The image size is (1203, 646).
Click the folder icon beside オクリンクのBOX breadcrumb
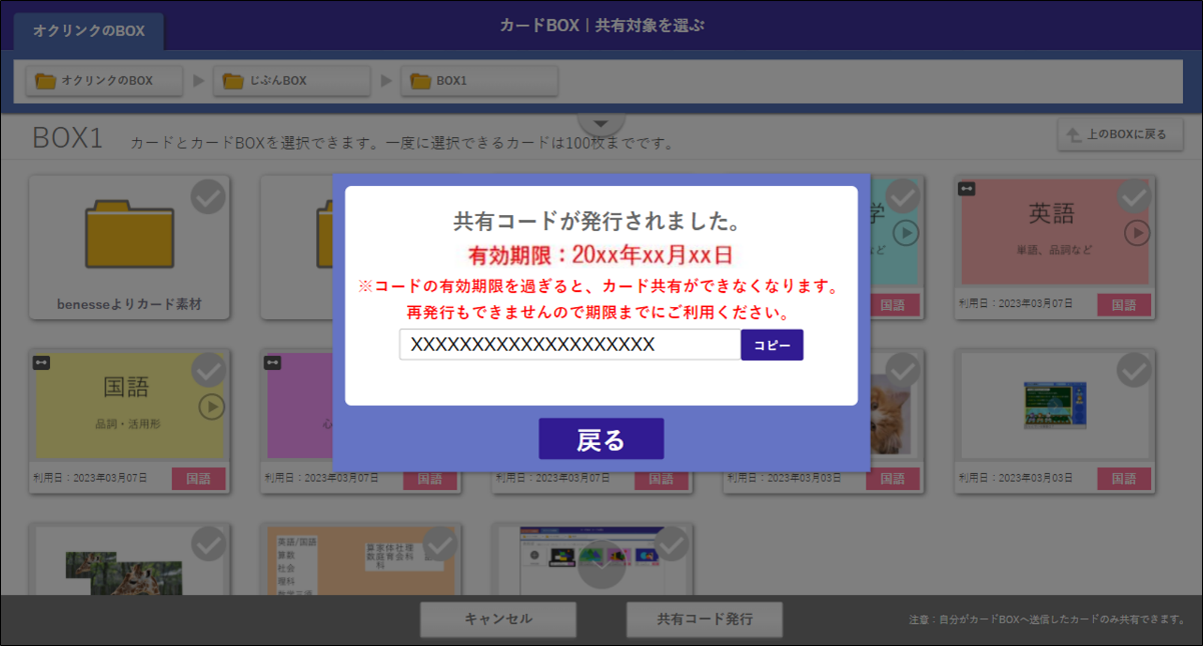coord(44,81)
